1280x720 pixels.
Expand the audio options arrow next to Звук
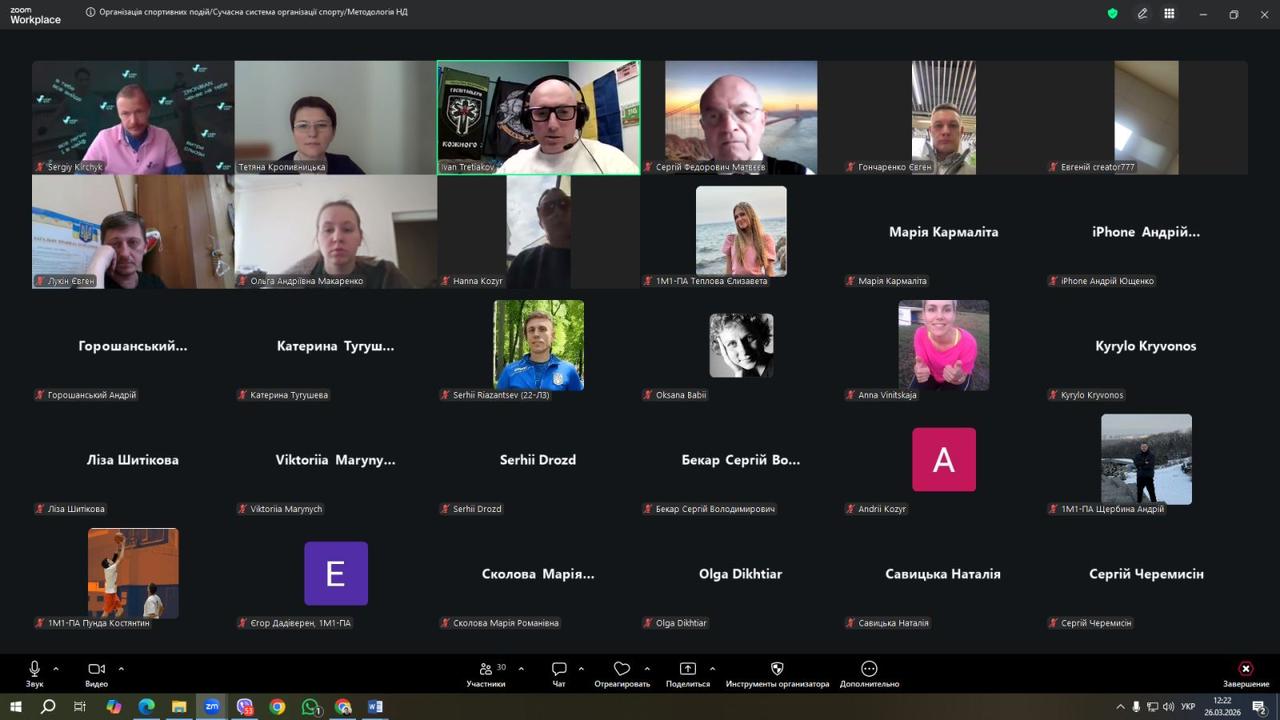pyautogui.click(x=56, y=668)
